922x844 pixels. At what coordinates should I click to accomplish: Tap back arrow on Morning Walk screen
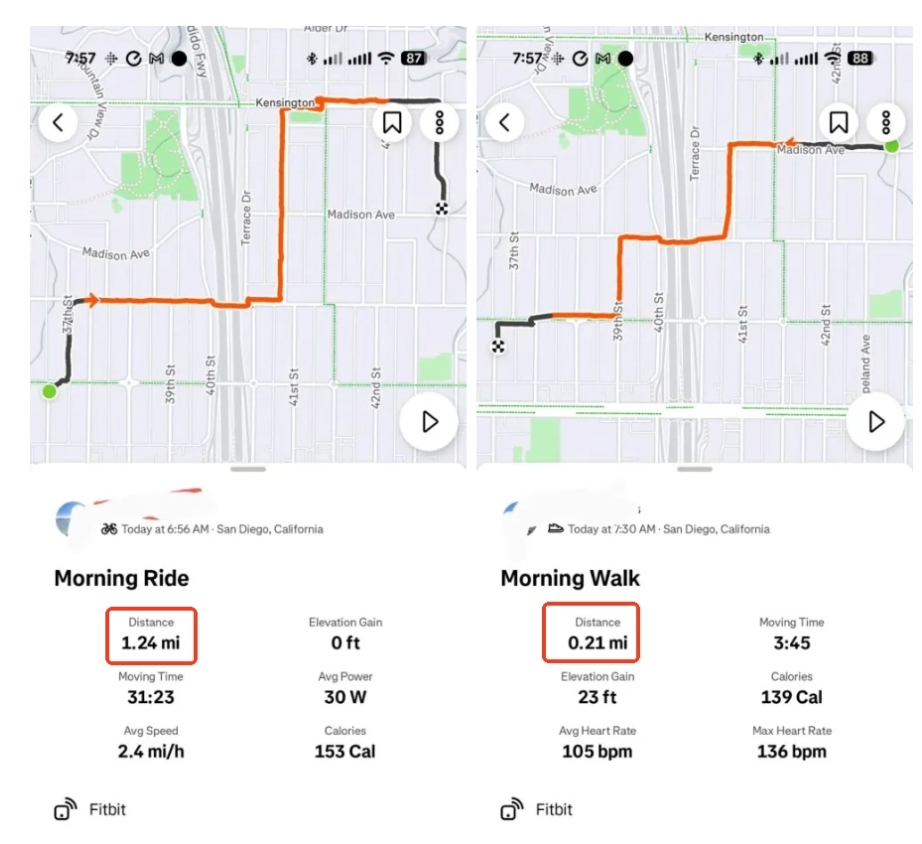point(504,123)
